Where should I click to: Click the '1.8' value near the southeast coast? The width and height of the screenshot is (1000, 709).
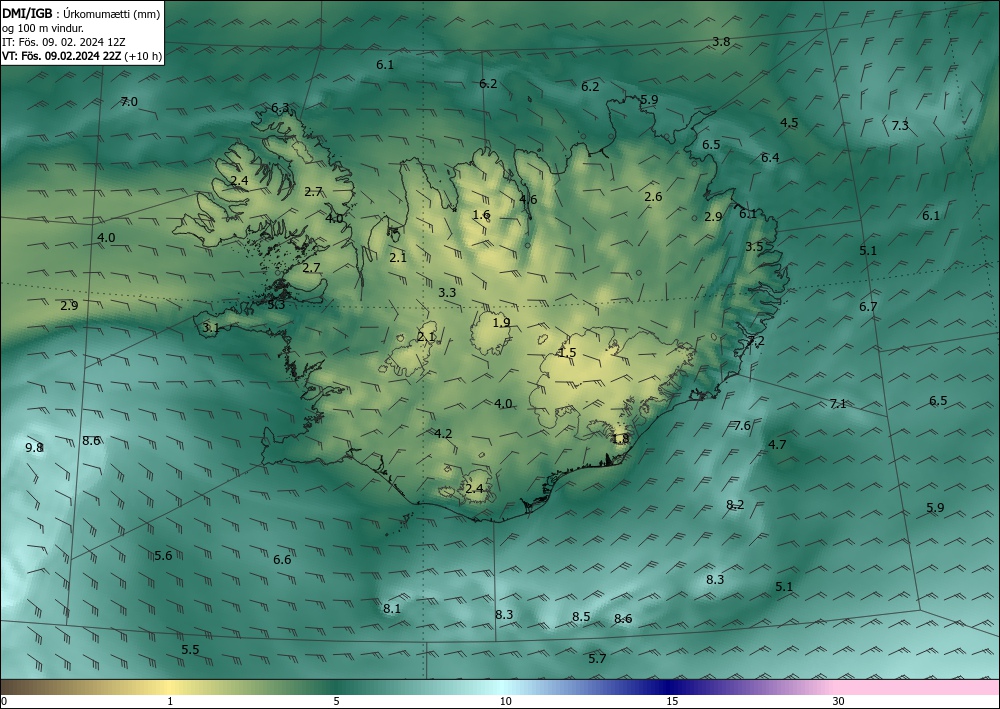[621, 439]
